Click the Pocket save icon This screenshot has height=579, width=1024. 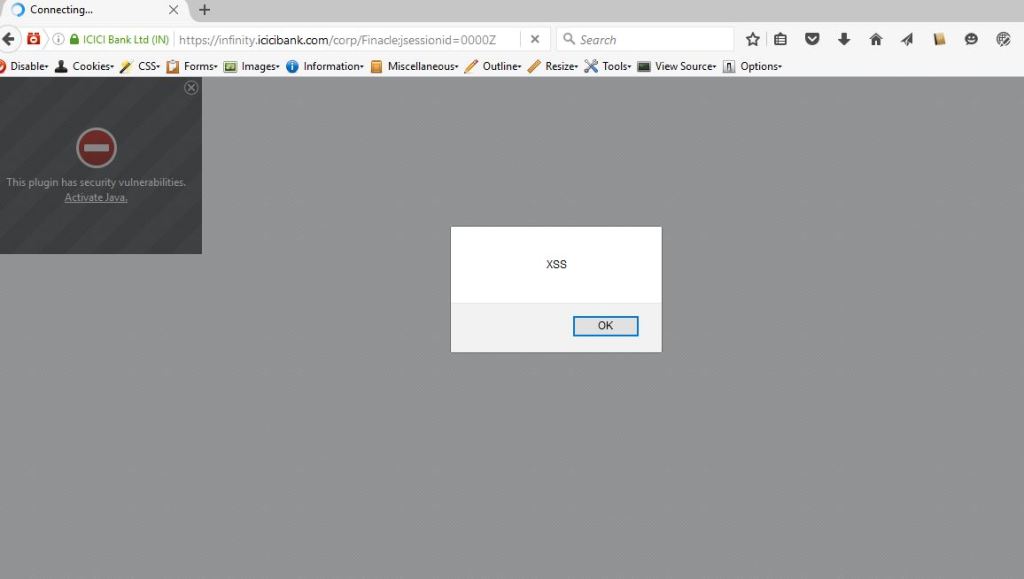pos(813,39)
